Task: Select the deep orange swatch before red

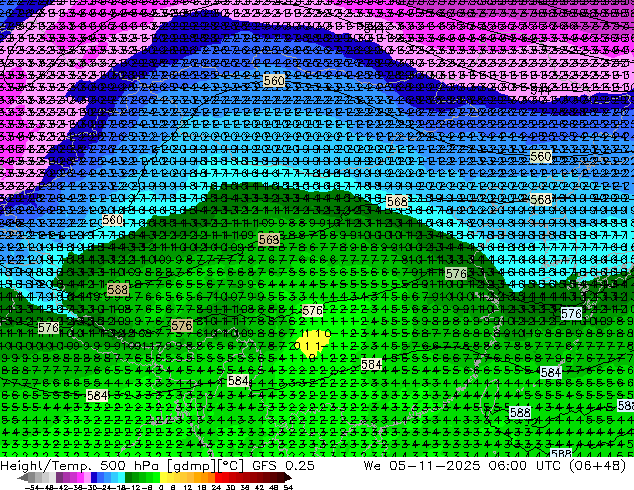Action: (x=211, y=477)
